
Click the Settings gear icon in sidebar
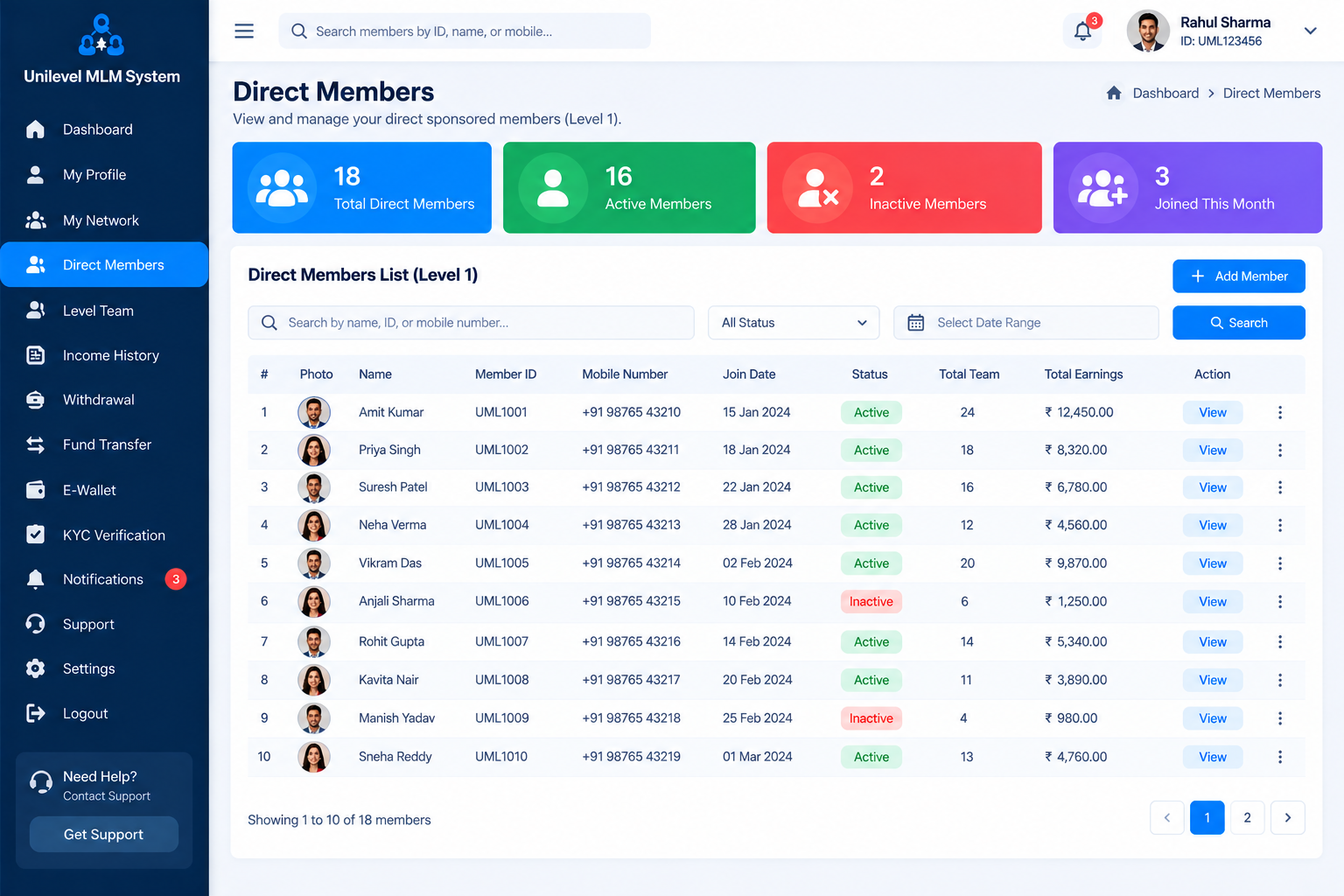pyautogui.click(x=36, y=668)
